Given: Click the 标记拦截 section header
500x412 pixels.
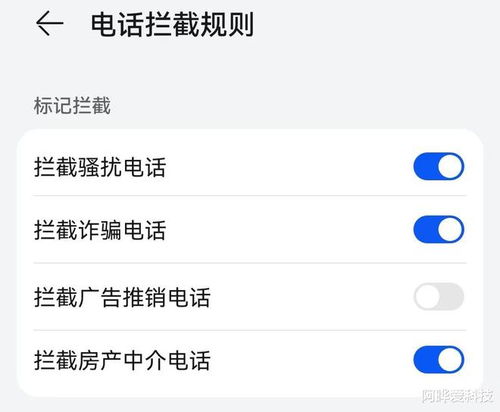Looking at the screenshot, I should tap(72, 106).
